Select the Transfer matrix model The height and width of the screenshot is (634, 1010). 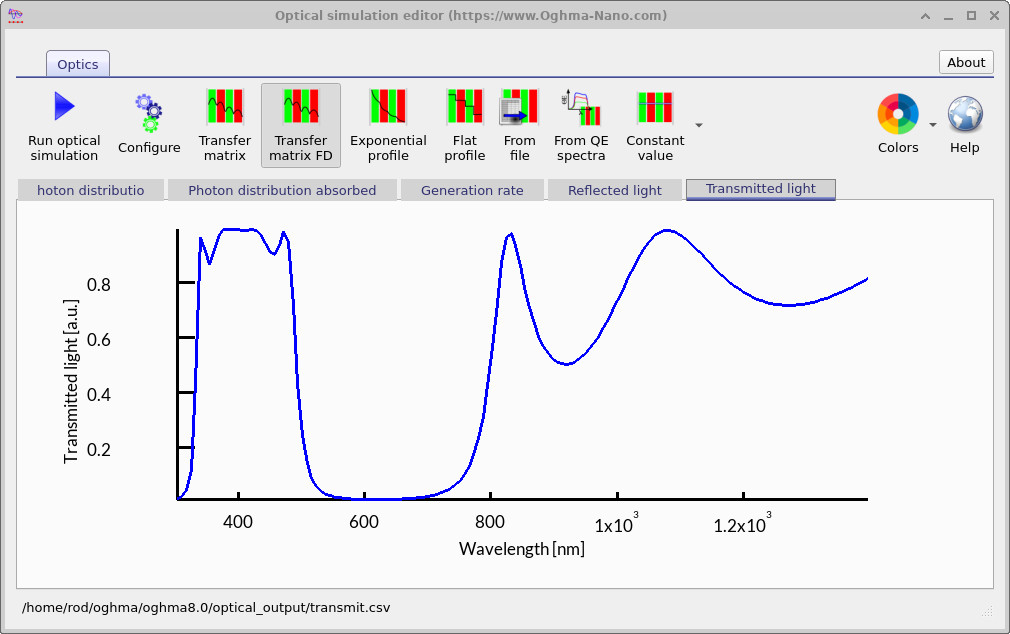coord(225,125)
